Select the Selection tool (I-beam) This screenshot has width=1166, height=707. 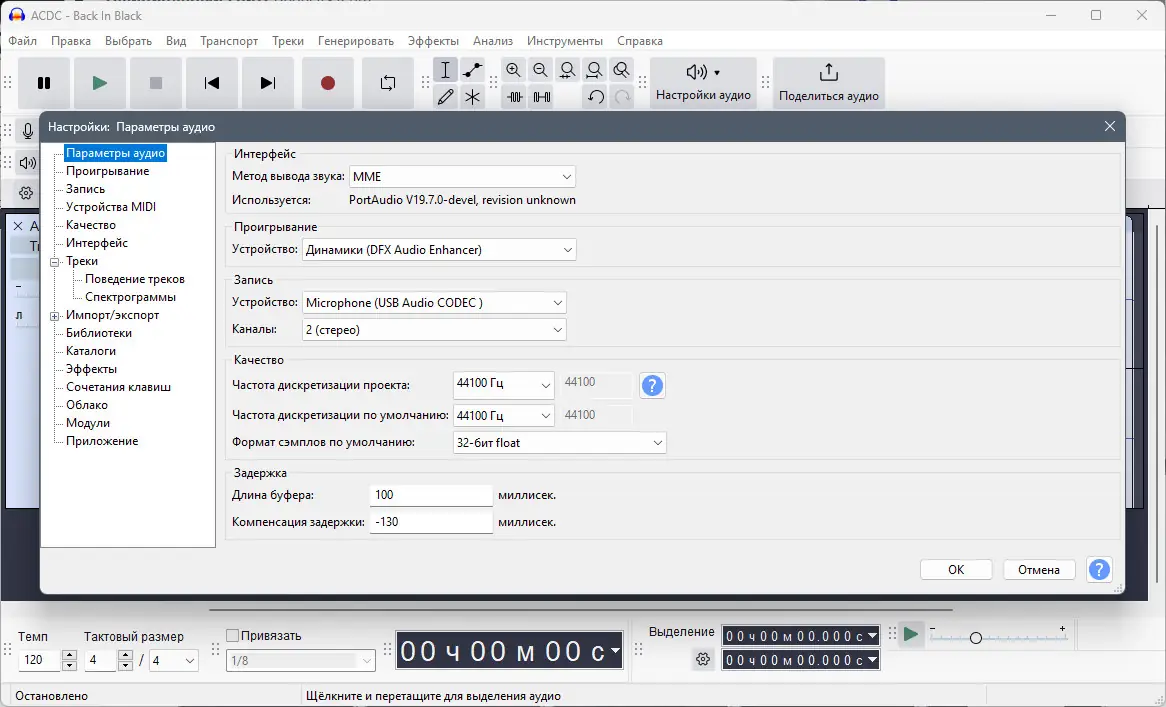click(445, 70)
